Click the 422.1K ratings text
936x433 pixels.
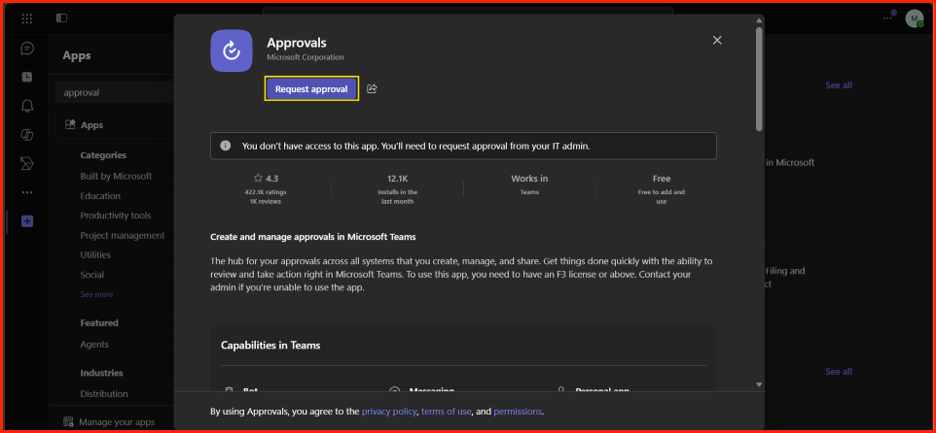click(266, 192)
